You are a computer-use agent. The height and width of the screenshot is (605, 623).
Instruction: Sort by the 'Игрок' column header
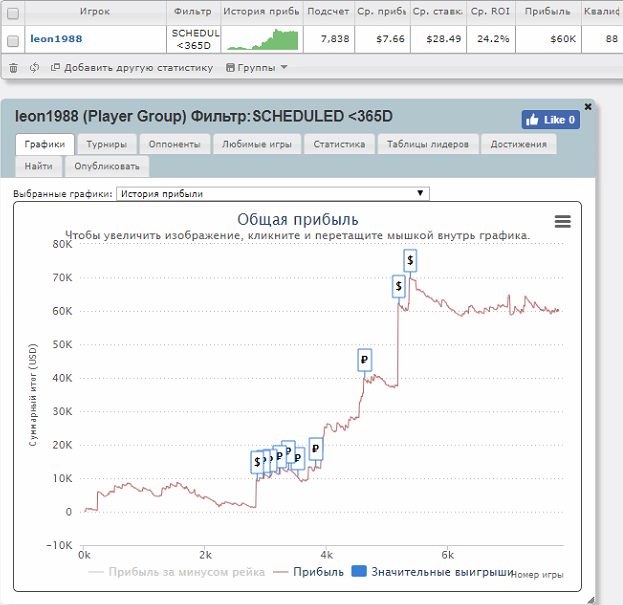pos(95,12)
